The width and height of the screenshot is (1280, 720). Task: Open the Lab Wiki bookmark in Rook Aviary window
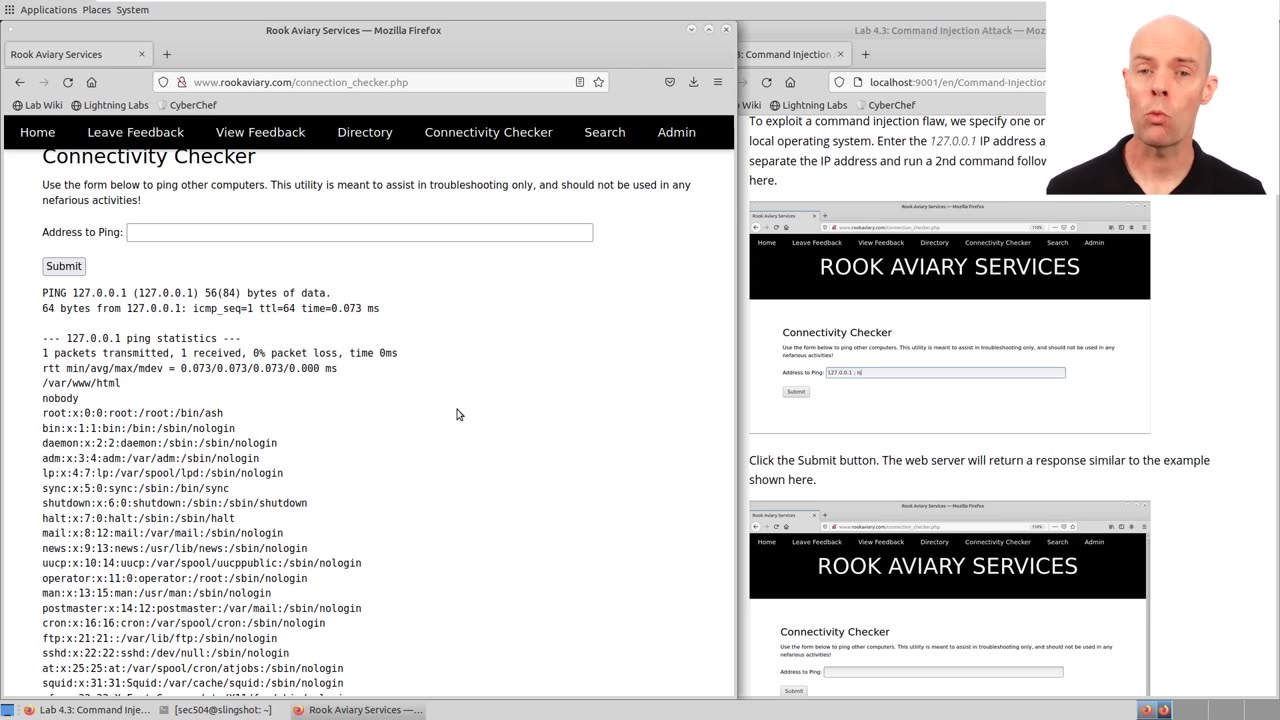(38, 105)
